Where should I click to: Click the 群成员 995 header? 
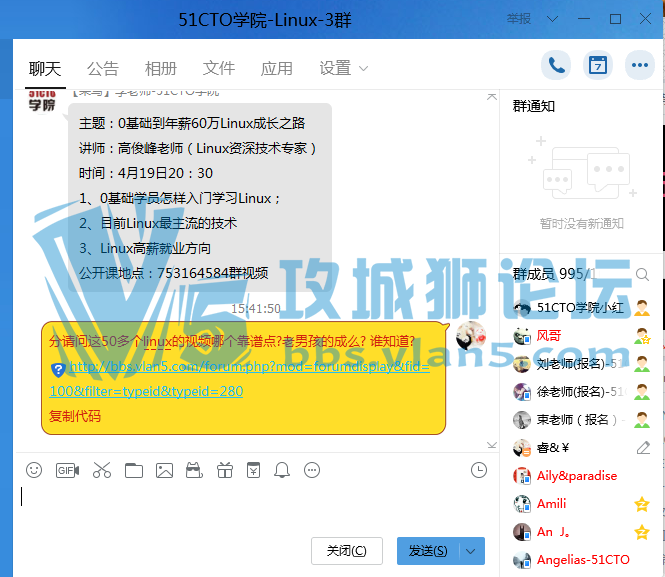pyautogui.click(x=553, y=274)
